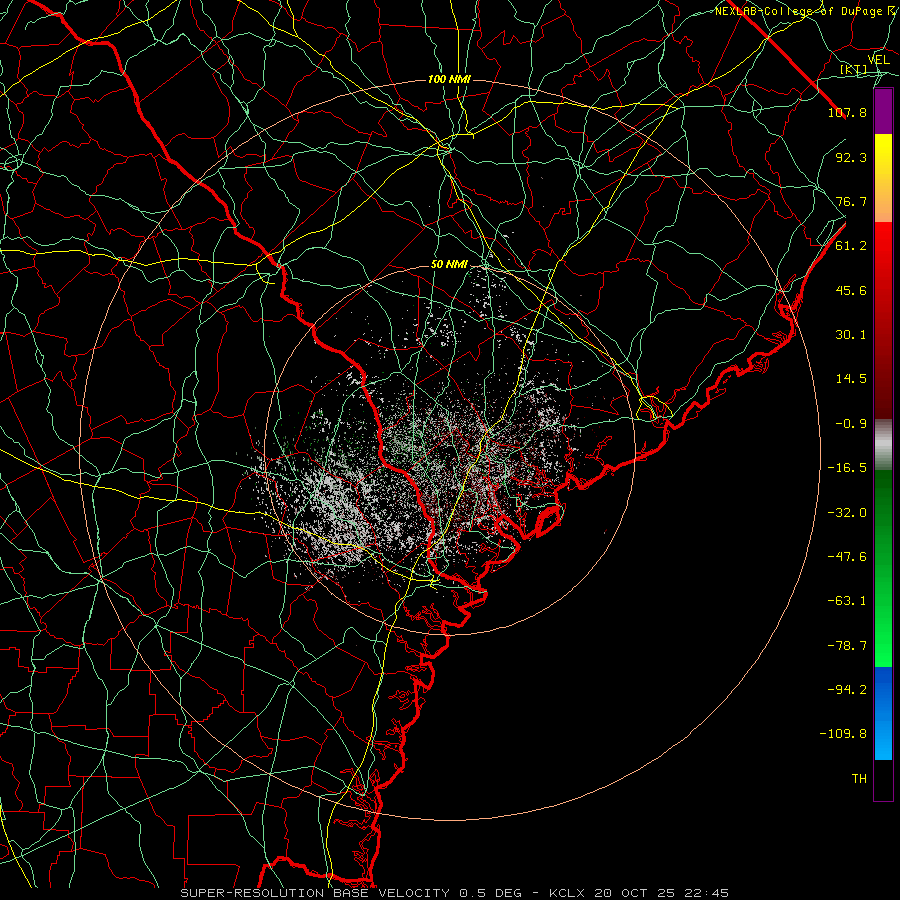This screenshot has width=900, height=900.
Task: Select the 76.7 scale value
Action: [x=851, y=201]
